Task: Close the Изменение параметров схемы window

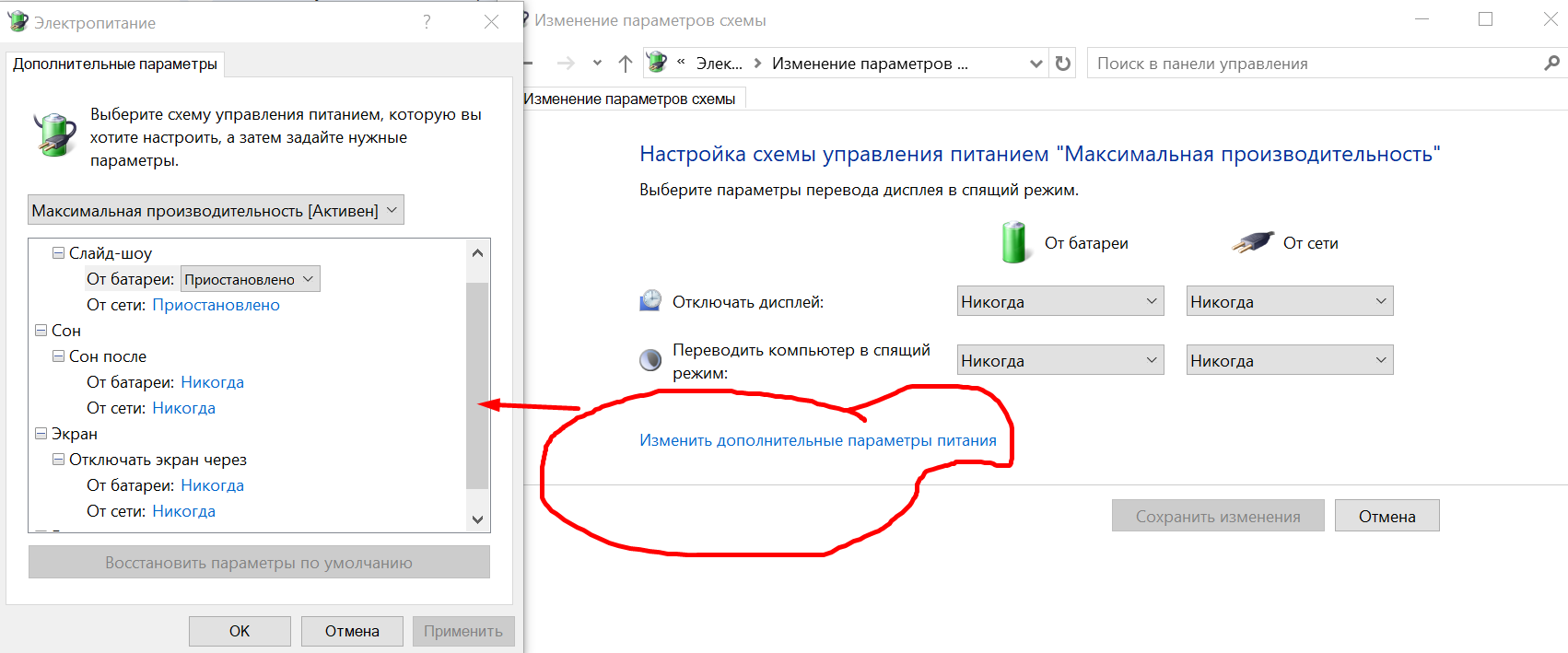Action: [x=1550, y=19]
